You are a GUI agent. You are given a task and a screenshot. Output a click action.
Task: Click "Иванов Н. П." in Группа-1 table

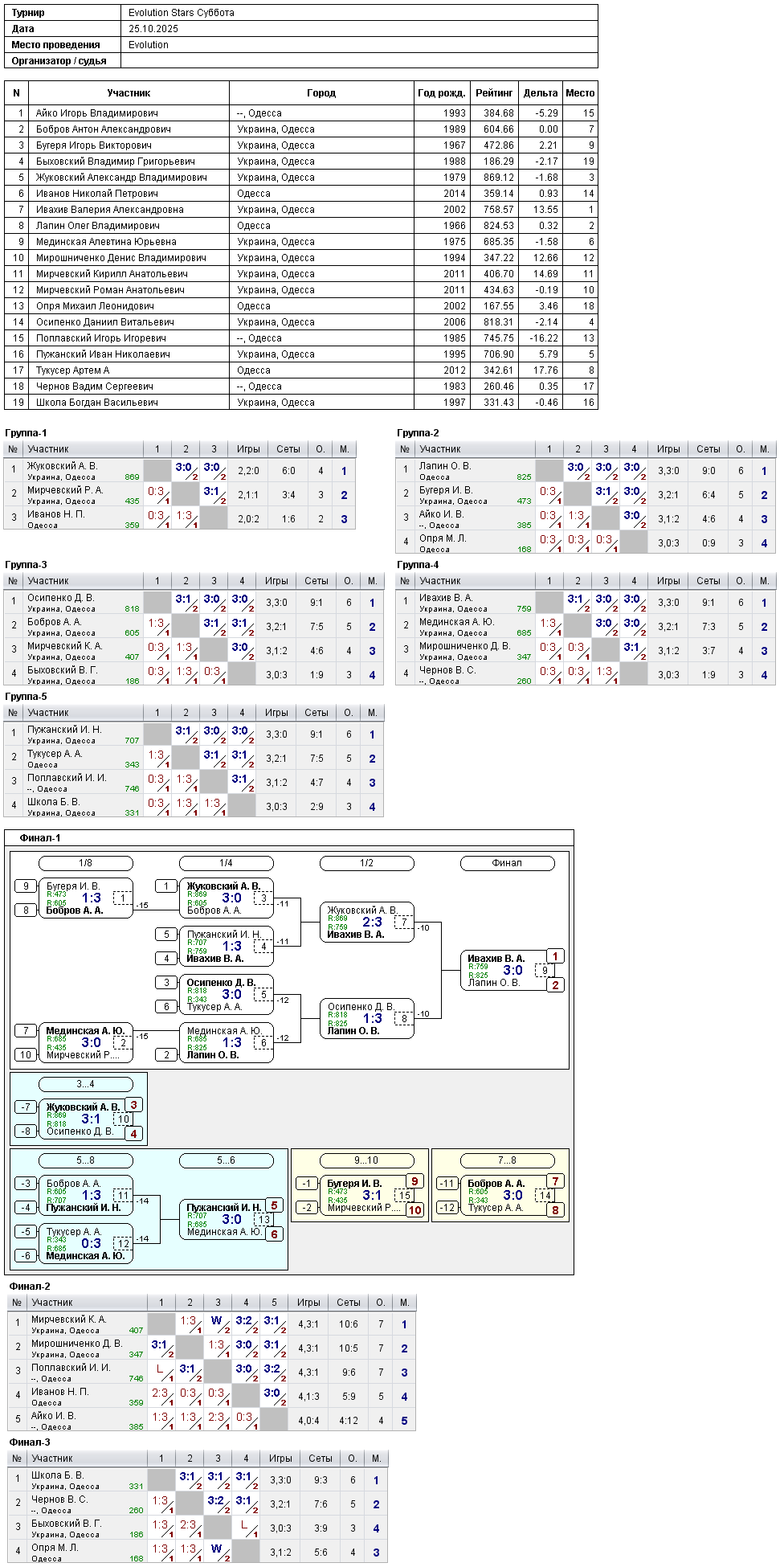click(55, 514)
